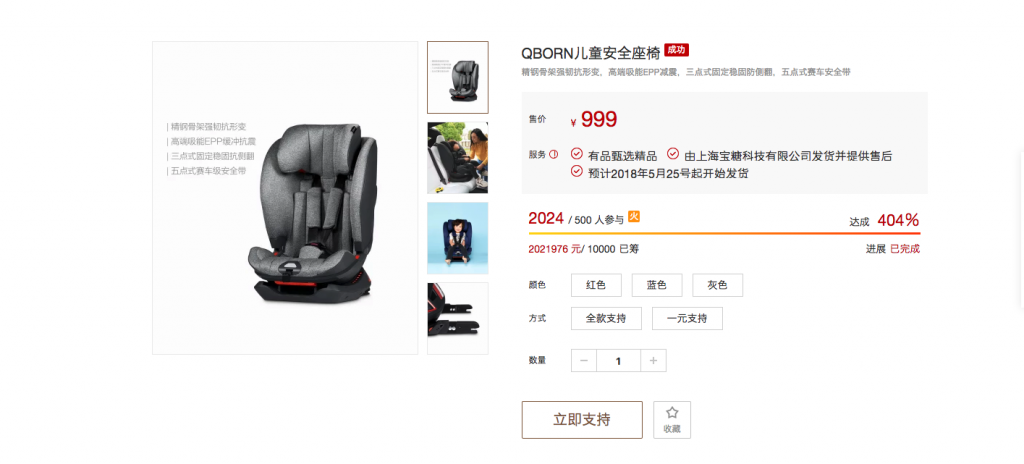Click the checkmark icon beside 有品甄选精品
The width and height of the screenshot is (1024, 464).
(577, 154)
